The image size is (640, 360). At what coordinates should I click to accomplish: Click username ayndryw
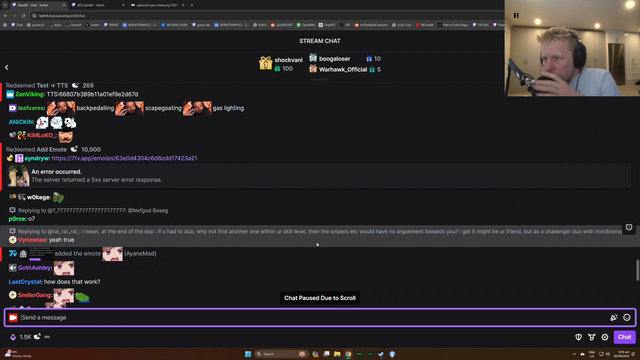click(x=37, y=158)
